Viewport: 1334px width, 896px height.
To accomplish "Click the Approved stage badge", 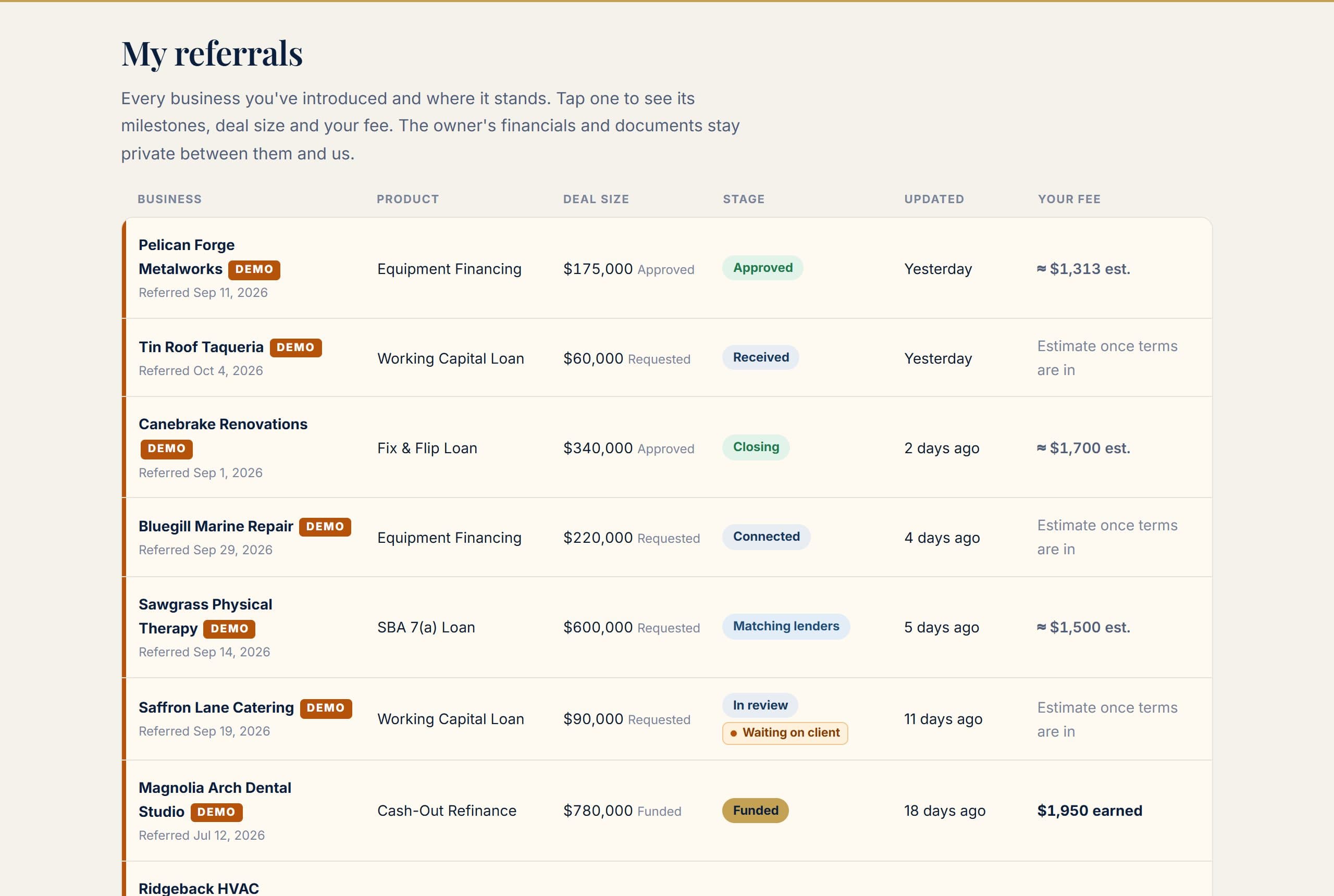I will click(762, 268).
